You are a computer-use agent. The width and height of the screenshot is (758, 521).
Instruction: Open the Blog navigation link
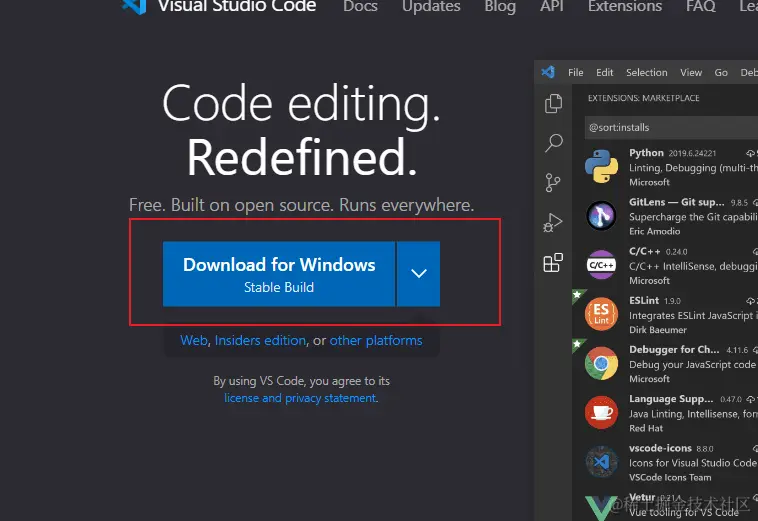500,6
